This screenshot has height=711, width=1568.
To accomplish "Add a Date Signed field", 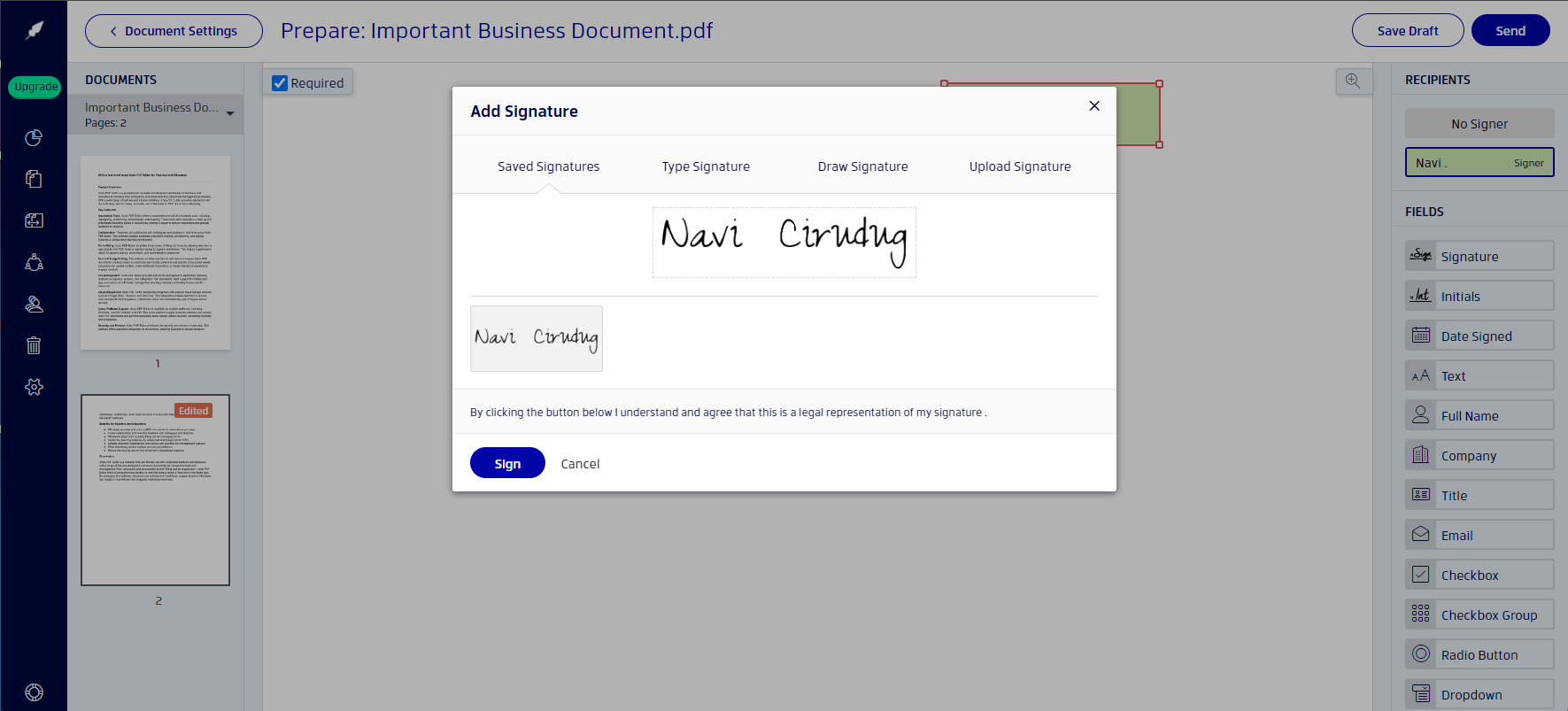I will coord(1479,336).
